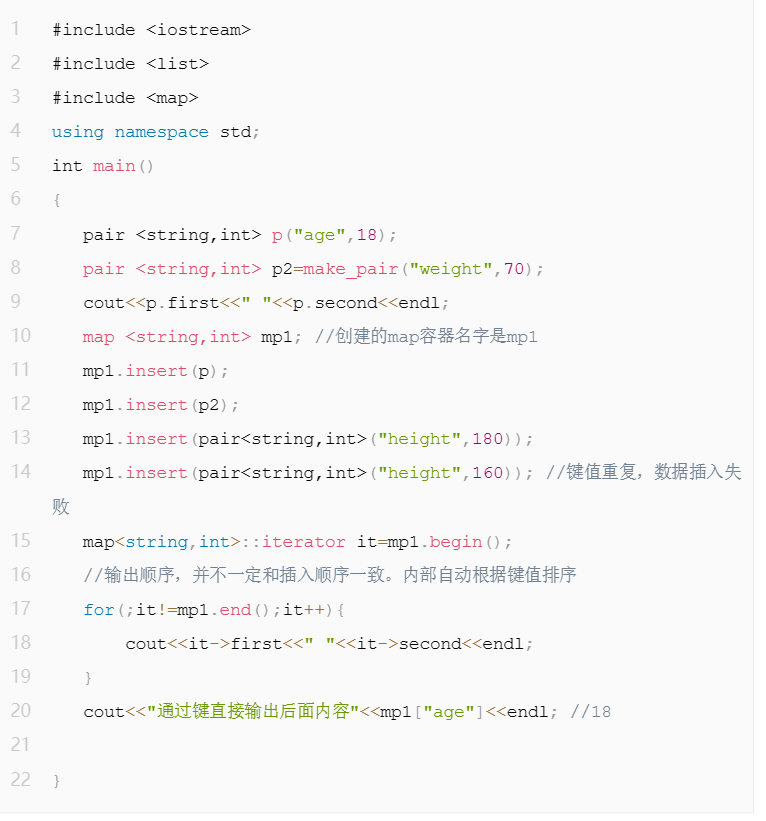Click the //18 comment on line 20
The height and width of the screenshot is (821, 766).
point(590,712)
